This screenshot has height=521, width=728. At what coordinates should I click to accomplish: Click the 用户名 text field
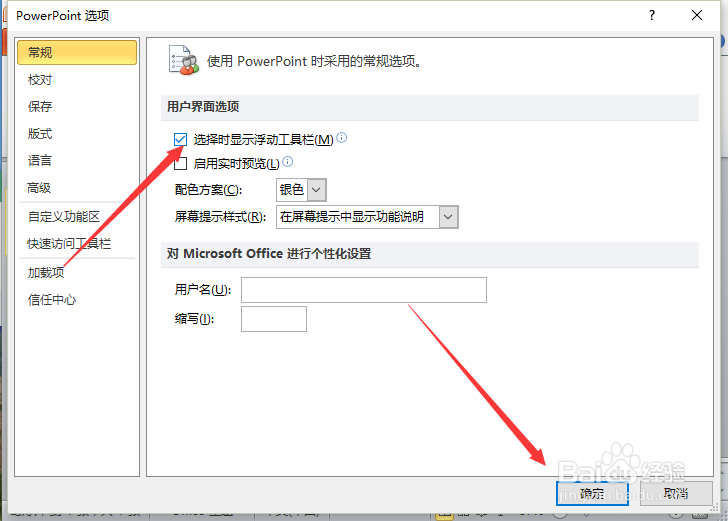coord(364,290)
